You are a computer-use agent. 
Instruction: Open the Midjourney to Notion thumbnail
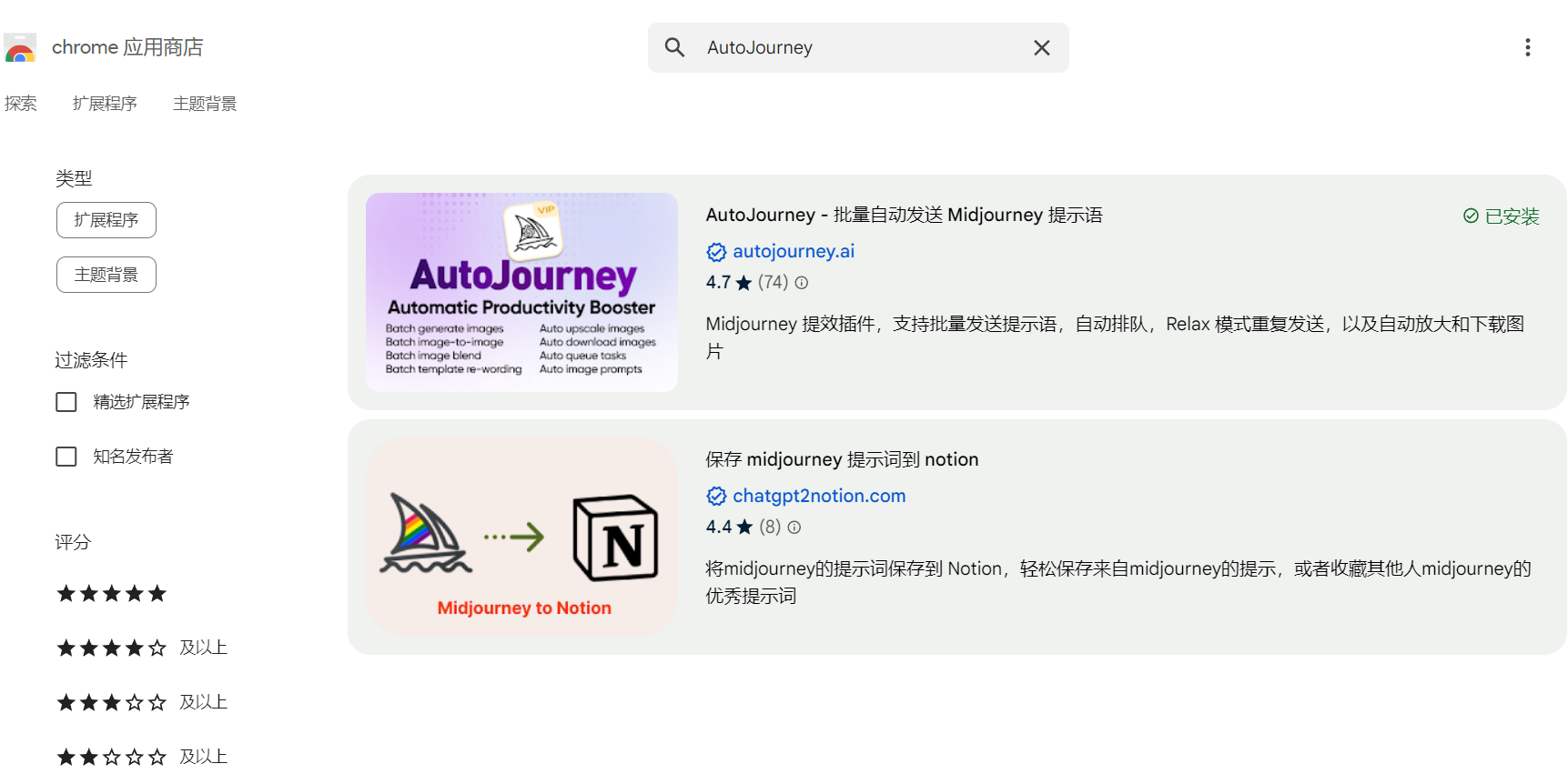[x=521, y=537]
